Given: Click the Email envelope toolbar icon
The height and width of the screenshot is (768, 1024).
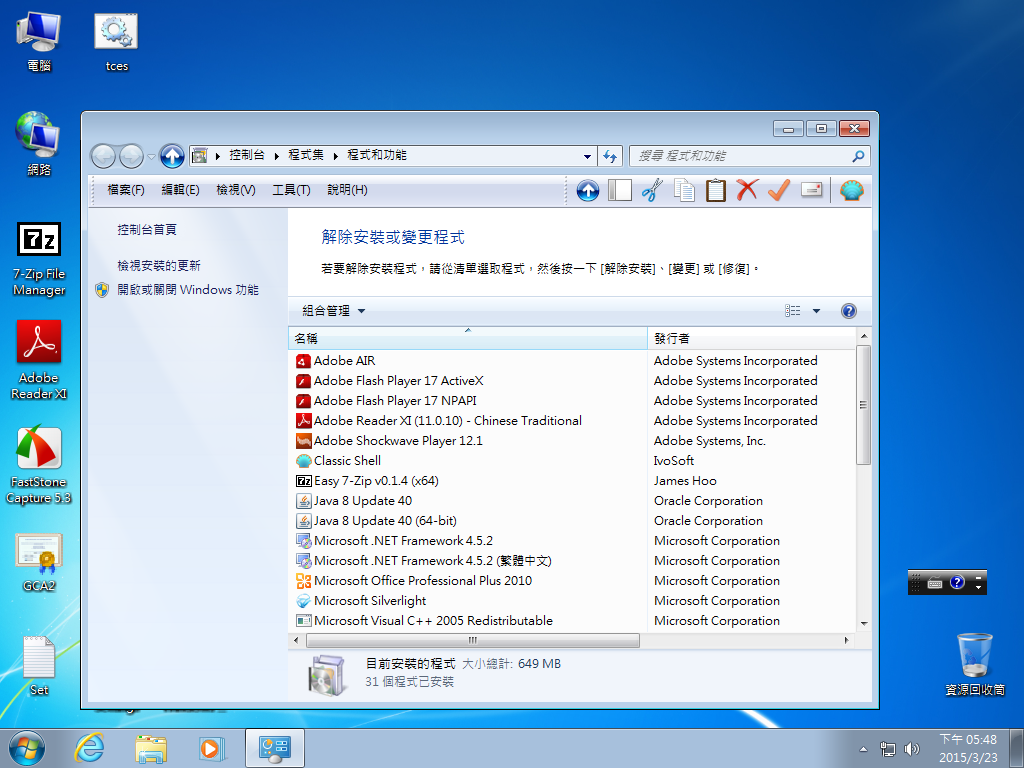Looking at the screenshot, I should point(811,189).
